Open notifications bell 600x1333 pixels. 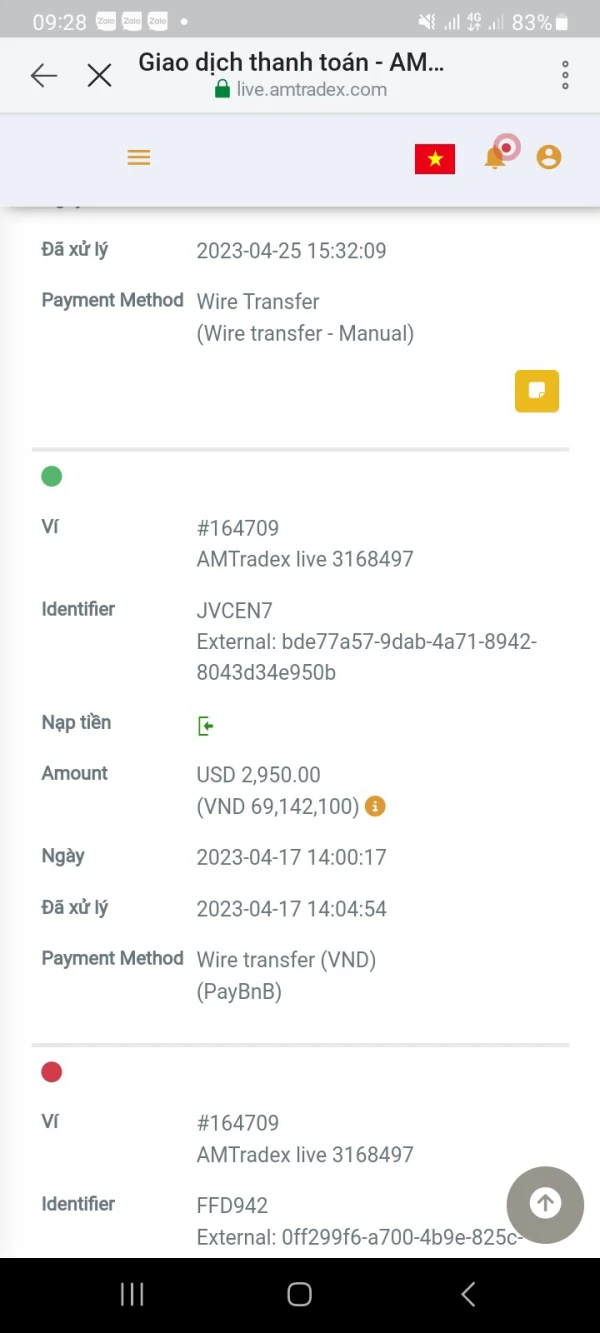pyautogui.click(x=495, y=158)
